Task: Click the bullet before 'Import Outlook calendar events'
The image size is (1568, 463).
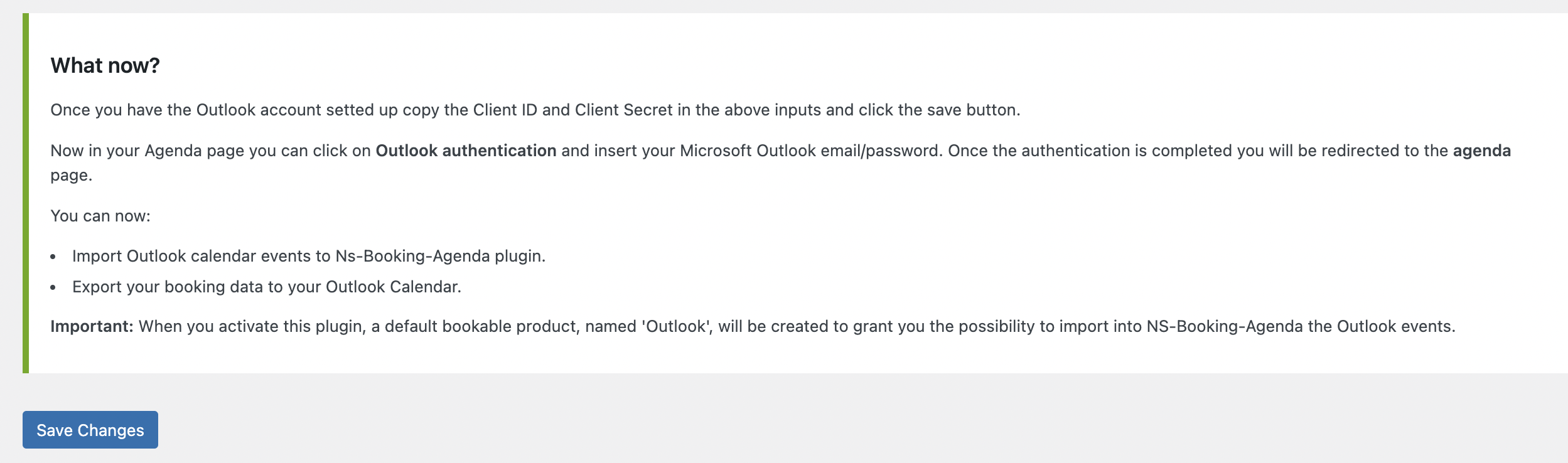Action: 53,257
